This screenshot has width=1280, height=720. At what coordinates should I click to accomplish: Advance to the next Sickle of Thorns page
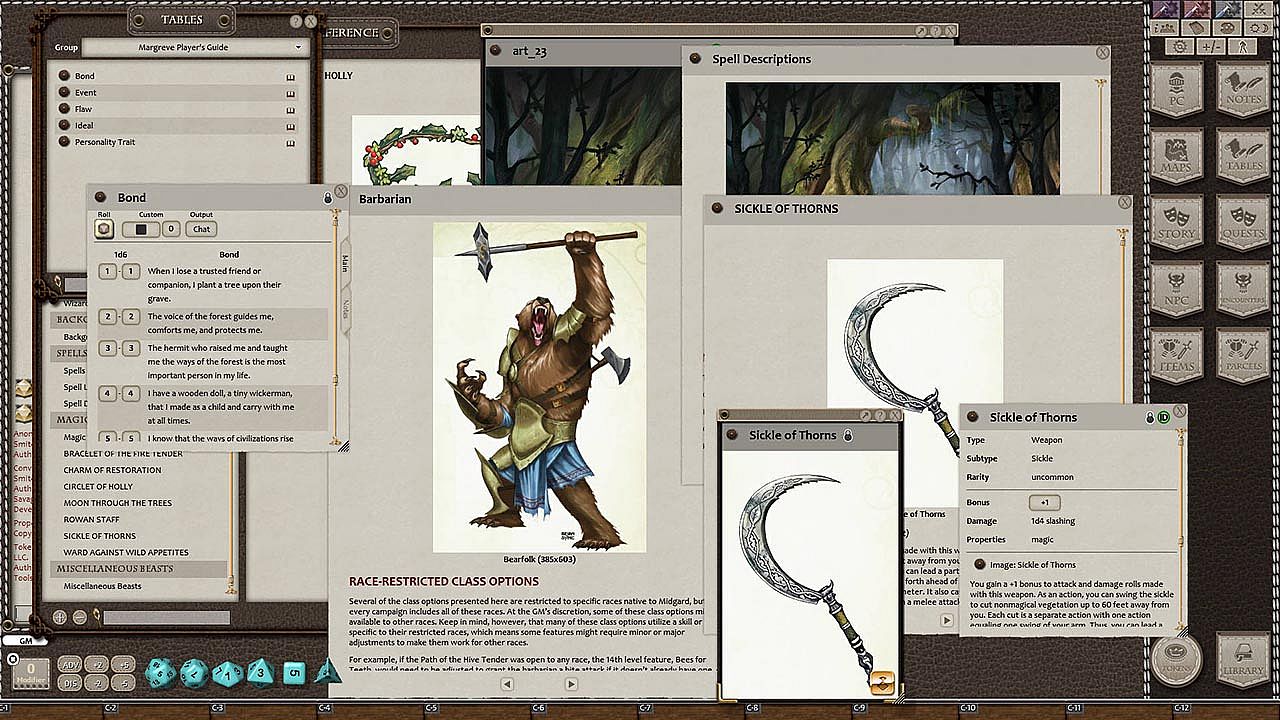pyautogui.click(x=946, y=621)
